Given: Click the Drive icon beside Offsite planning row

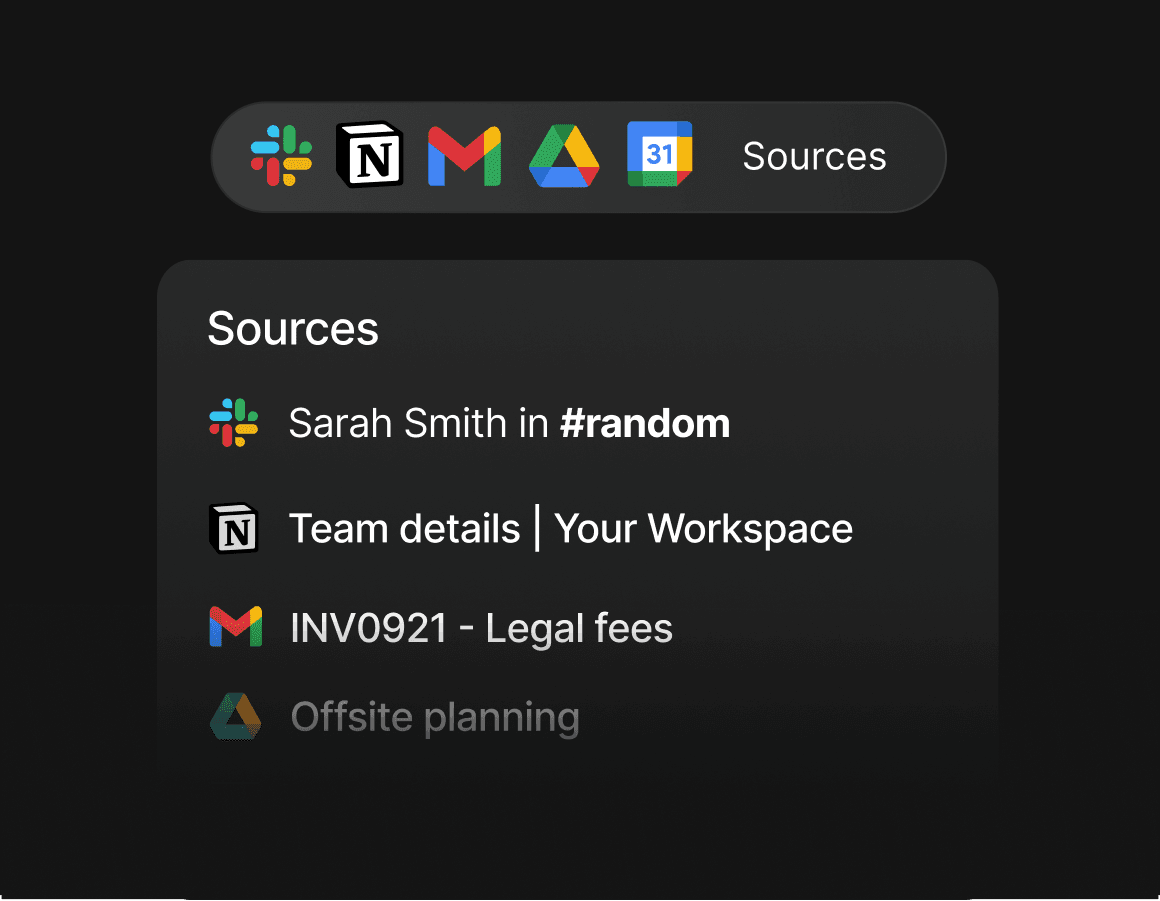Looking at the screenshot, I should click(235, 716).
